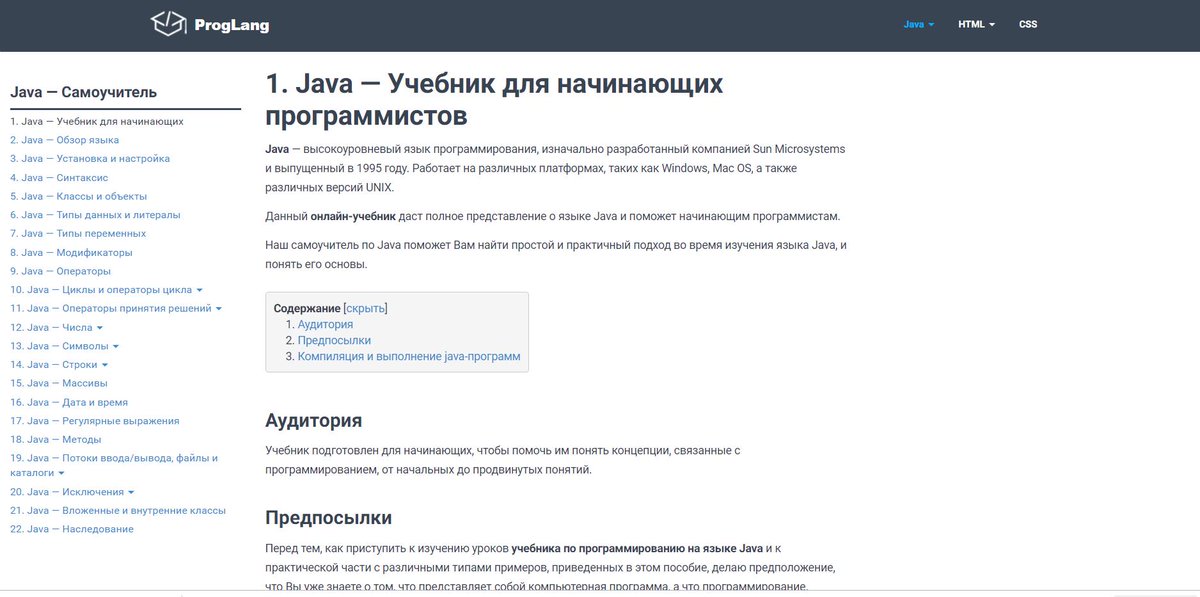The image size is (1200, 597).
Task: Jump to Аудитория in the contents
Action: pyautogui.click(x=325, y=324)
